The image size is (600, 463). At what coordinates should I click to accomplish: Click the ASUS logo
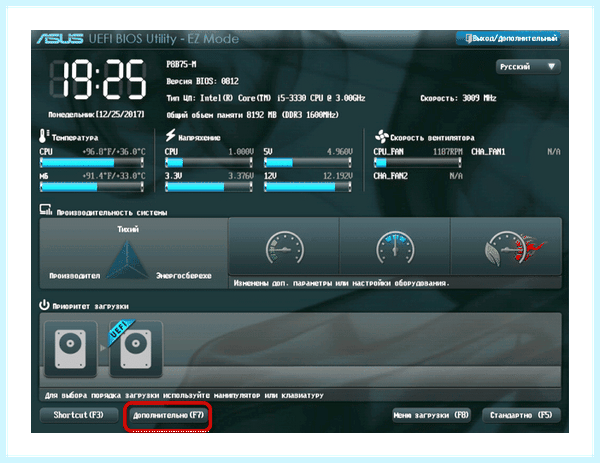point(60,39)
